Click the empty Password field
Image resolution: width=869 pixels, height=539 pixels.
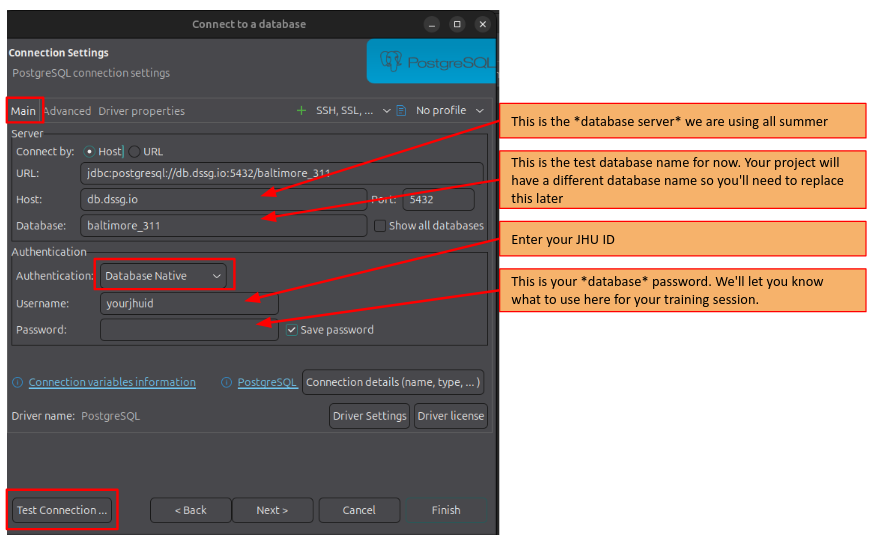189,330
